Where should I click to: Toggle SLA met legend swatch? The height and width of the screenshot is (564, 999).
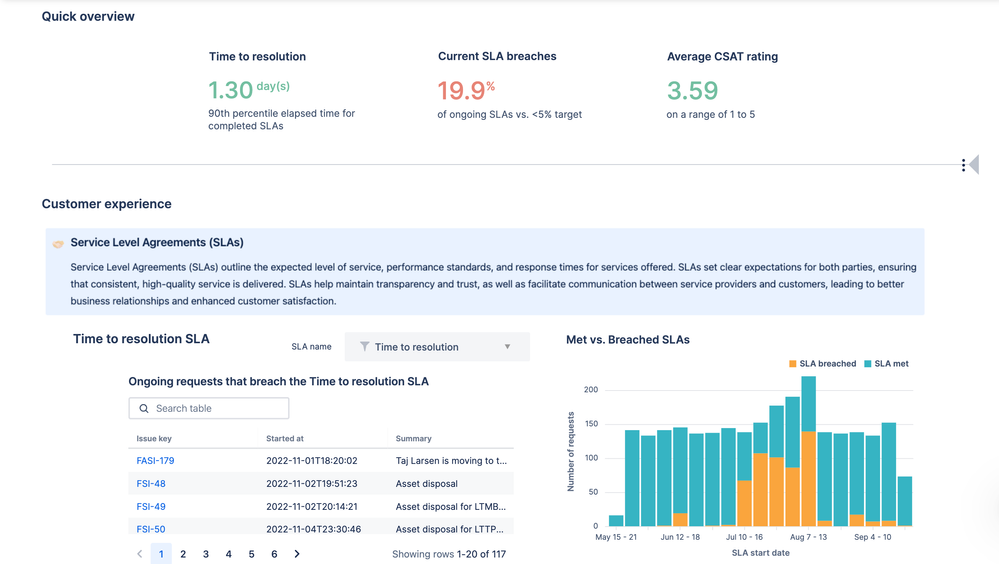(x=868, y=364)
